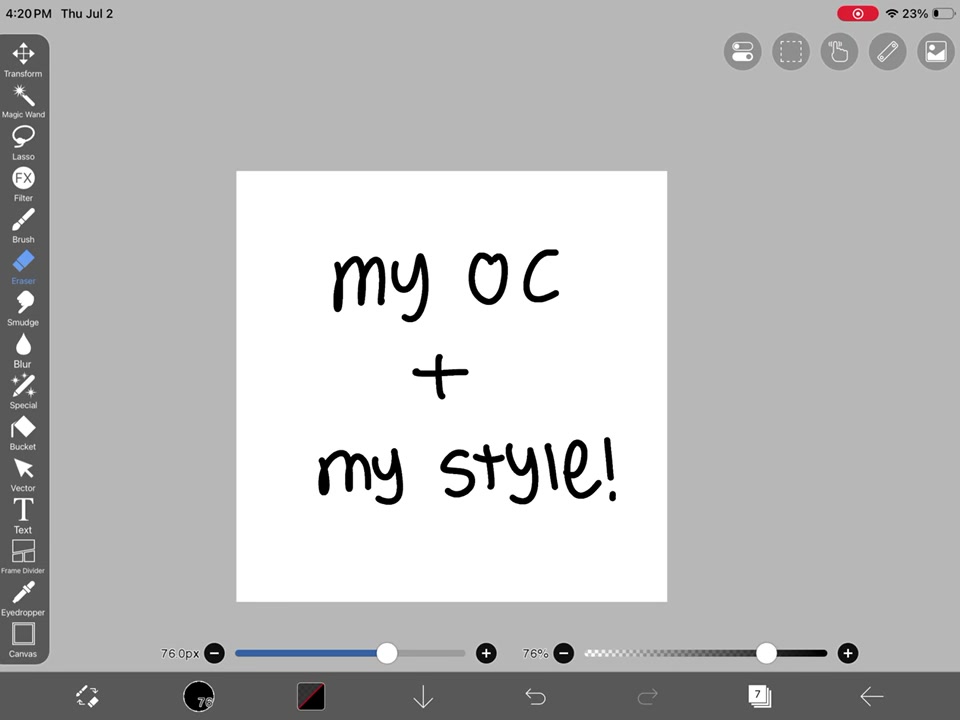
Task: Open the FX Filter tool
Action: 23,184
